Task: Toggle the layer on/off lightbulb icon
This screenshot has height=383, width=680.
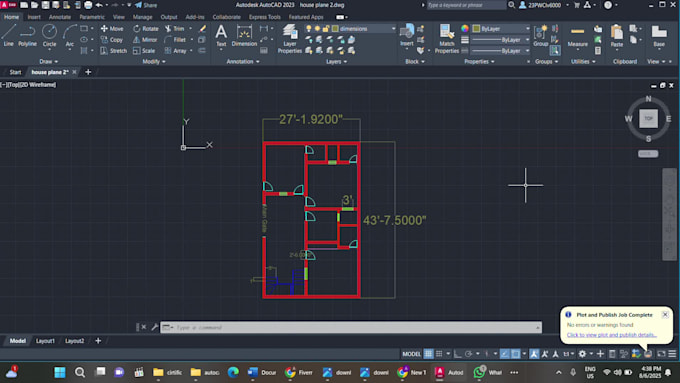Action: pyautogui.click(x=308, y=29)
